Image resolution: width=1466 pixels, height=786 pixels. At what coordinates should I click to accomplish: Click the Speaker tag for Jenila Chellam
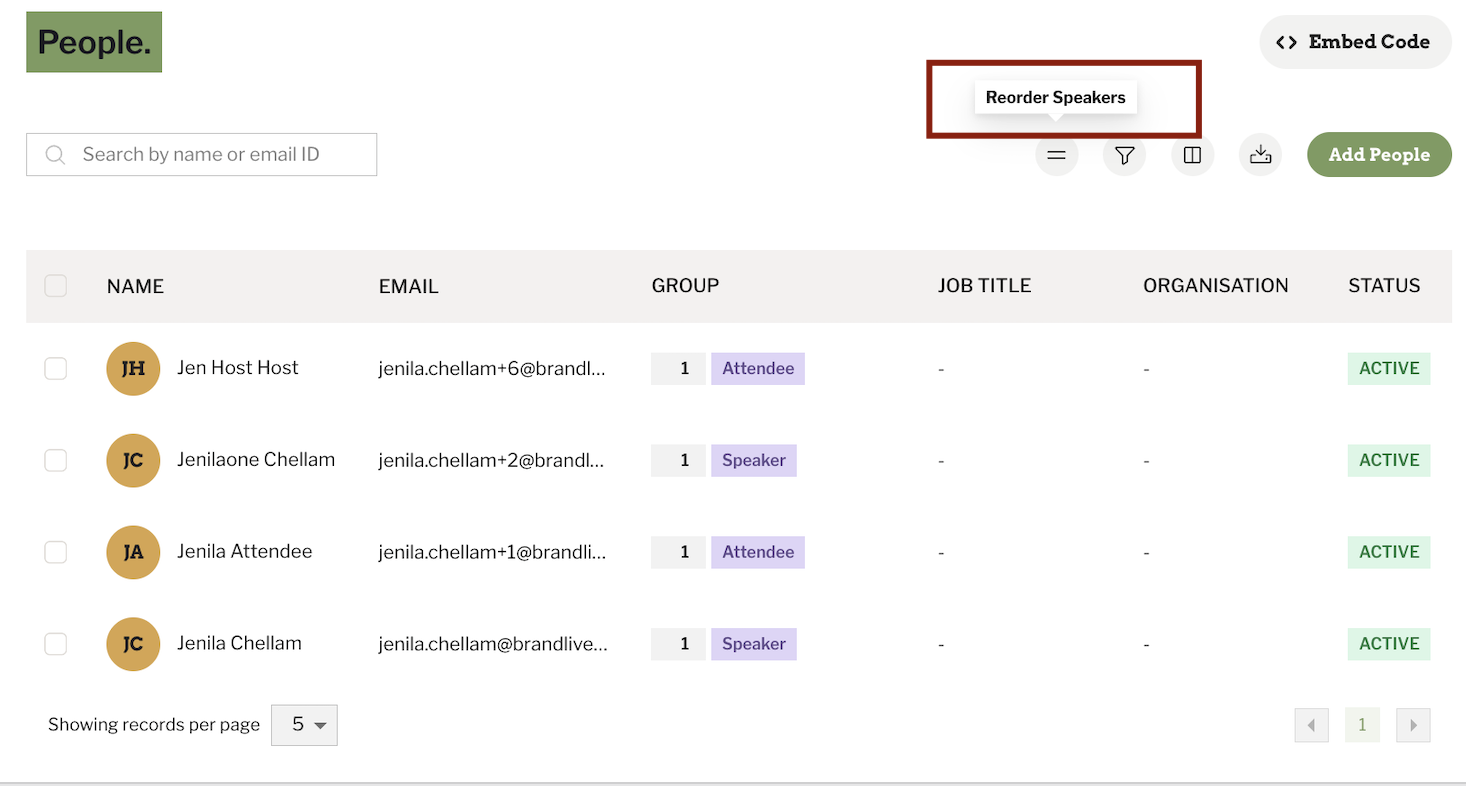point(754,644)
